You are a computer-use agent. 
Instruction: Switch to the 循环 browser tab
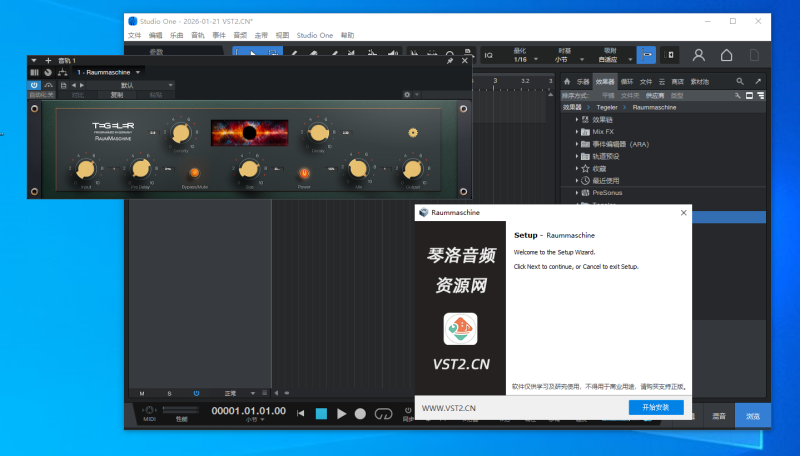pyautogui.click(x=627, y=82)
